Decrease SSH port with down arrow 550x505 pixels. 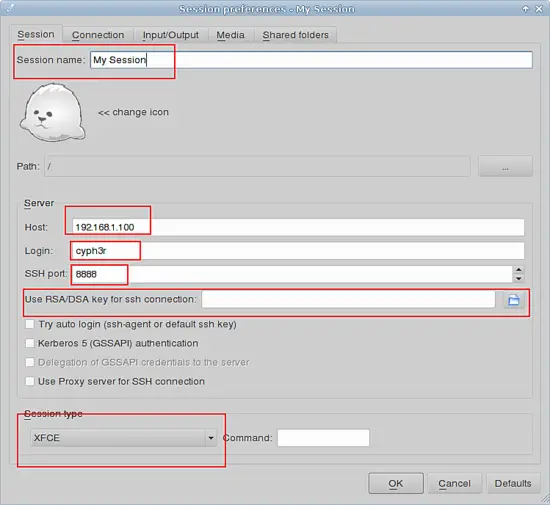click(x=518, y=278)
